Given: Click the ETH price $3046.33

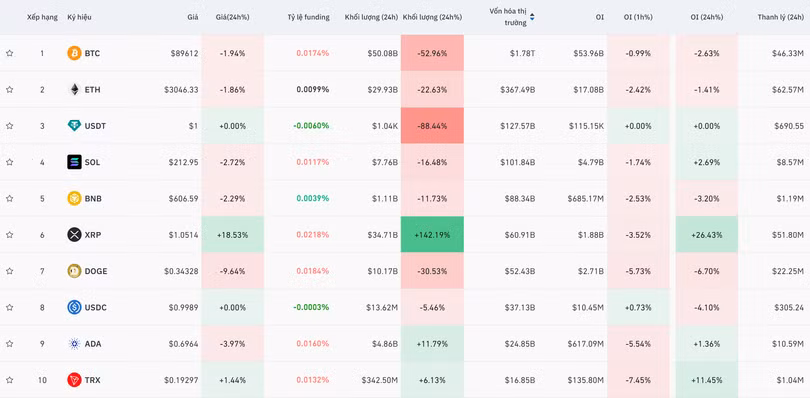Looking at the screenshot, I should click(181, 89).
